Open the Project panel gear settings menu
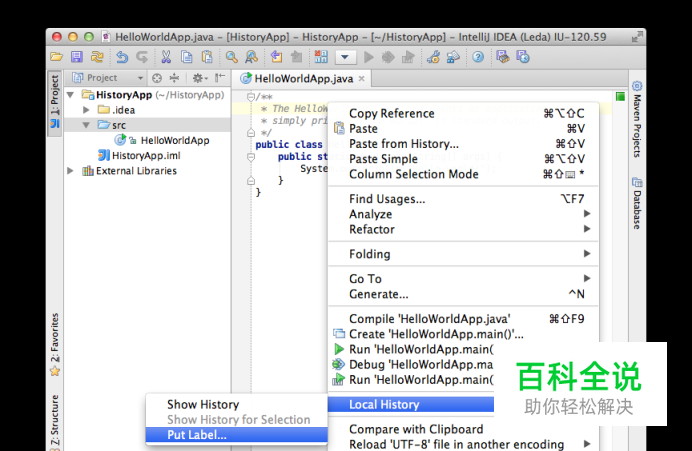692x451 pixels. pos(199,78)
